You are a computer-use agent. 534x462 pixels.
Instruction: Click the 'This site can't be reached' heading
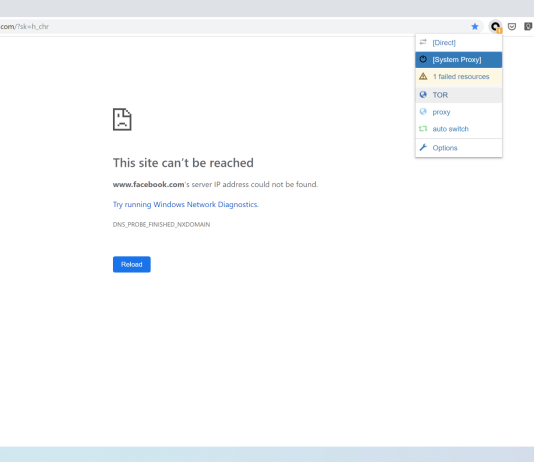point(183,163)
